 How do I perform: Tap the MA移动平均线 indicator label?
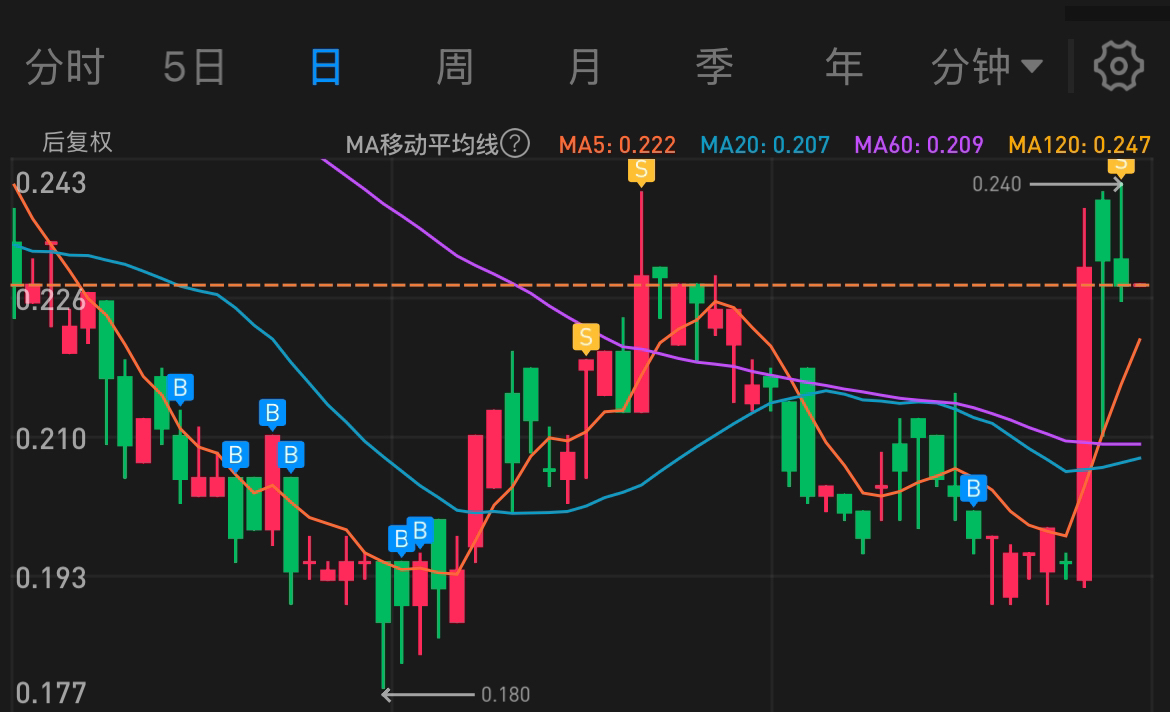click(x=422, y=144)
